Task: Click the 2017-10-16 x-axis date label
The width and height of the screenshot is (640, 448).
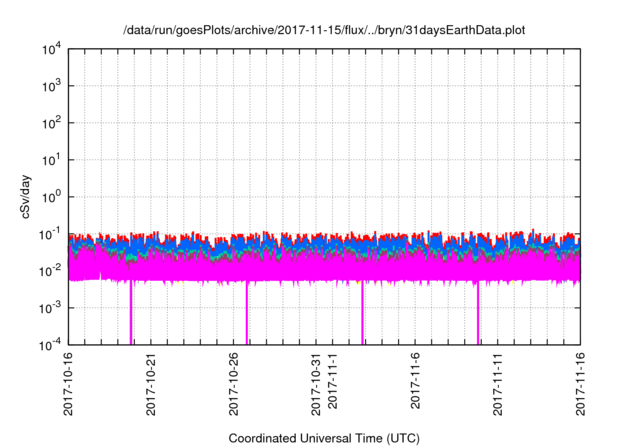Action: point(68,384)
